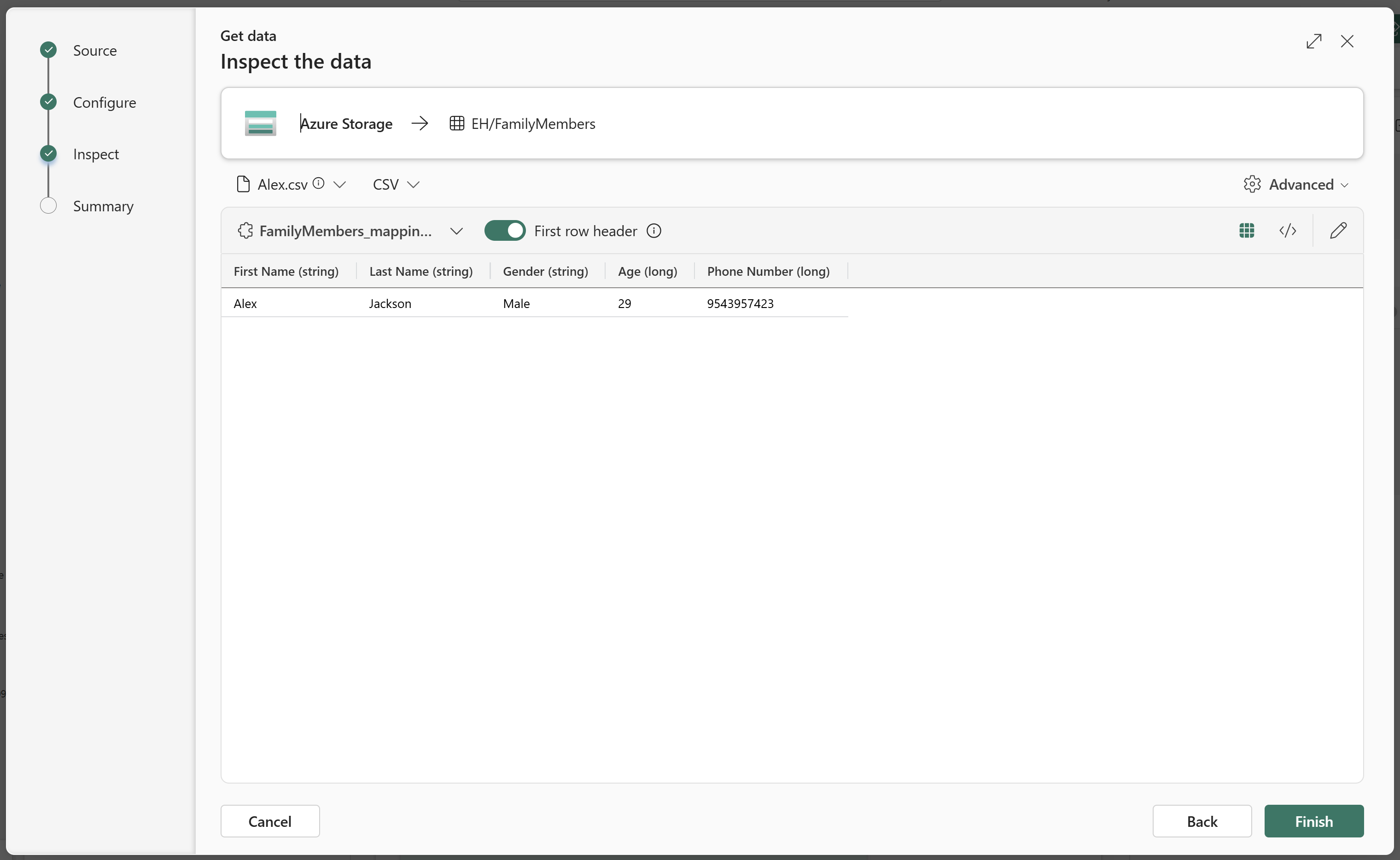Image resolution: width=1400 pixels, height=860 pixels.
Task: Click the expand dialog diagonal arrows icon
Action: (x=1313, y=41)
